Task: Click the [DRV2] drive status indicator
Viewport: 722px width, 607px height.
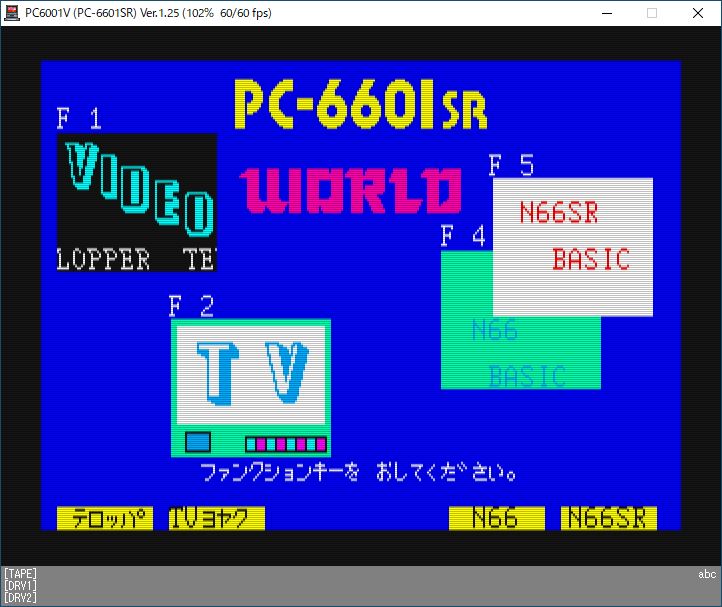Action: tap(19, 598)
